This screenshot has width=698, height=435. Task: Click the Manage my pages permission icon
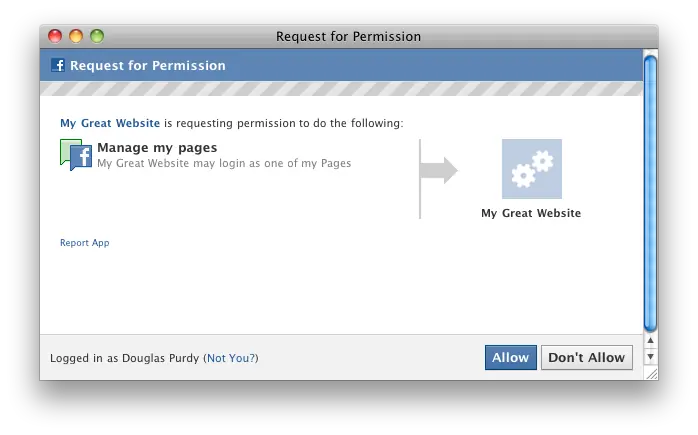pyautogui.click(x=77, y=155)
